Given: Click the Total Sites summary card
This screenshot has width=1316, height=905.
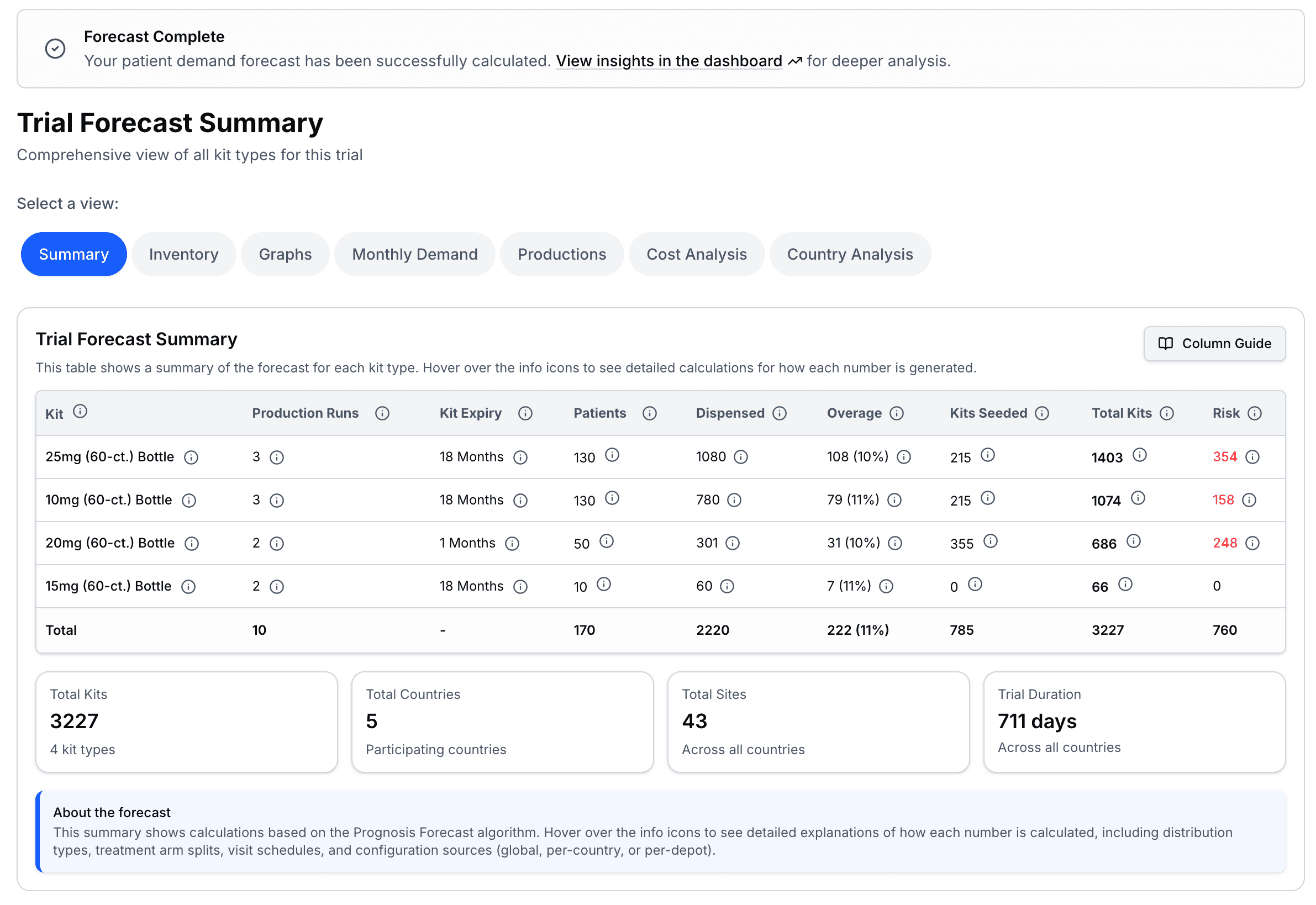Looking at the screenshot, I should 818,722.
